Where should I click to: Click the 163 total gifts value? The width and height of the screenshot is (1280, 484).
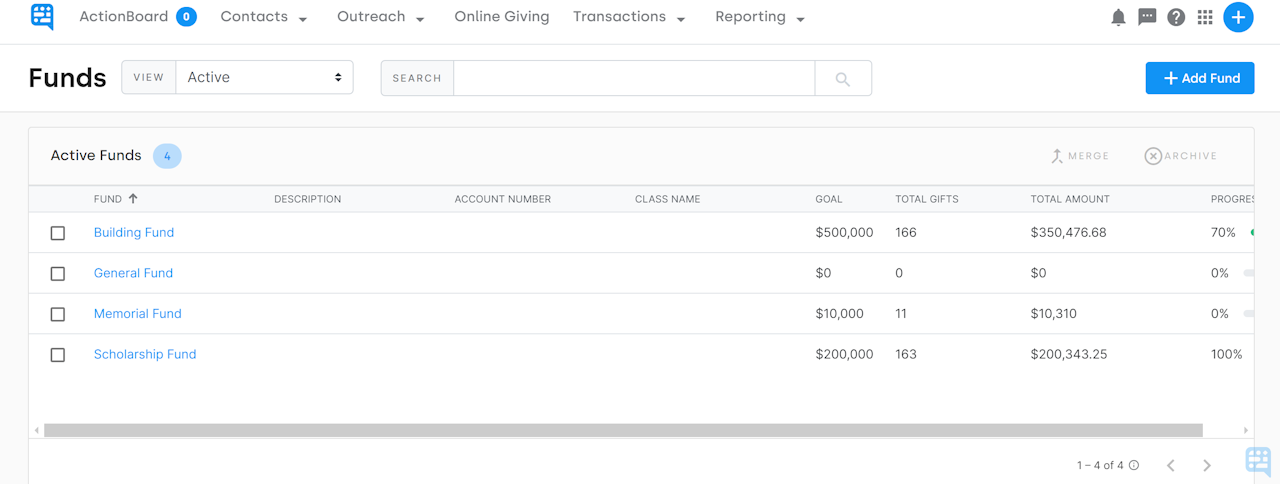pyautogui.click(x=906, y=355)
